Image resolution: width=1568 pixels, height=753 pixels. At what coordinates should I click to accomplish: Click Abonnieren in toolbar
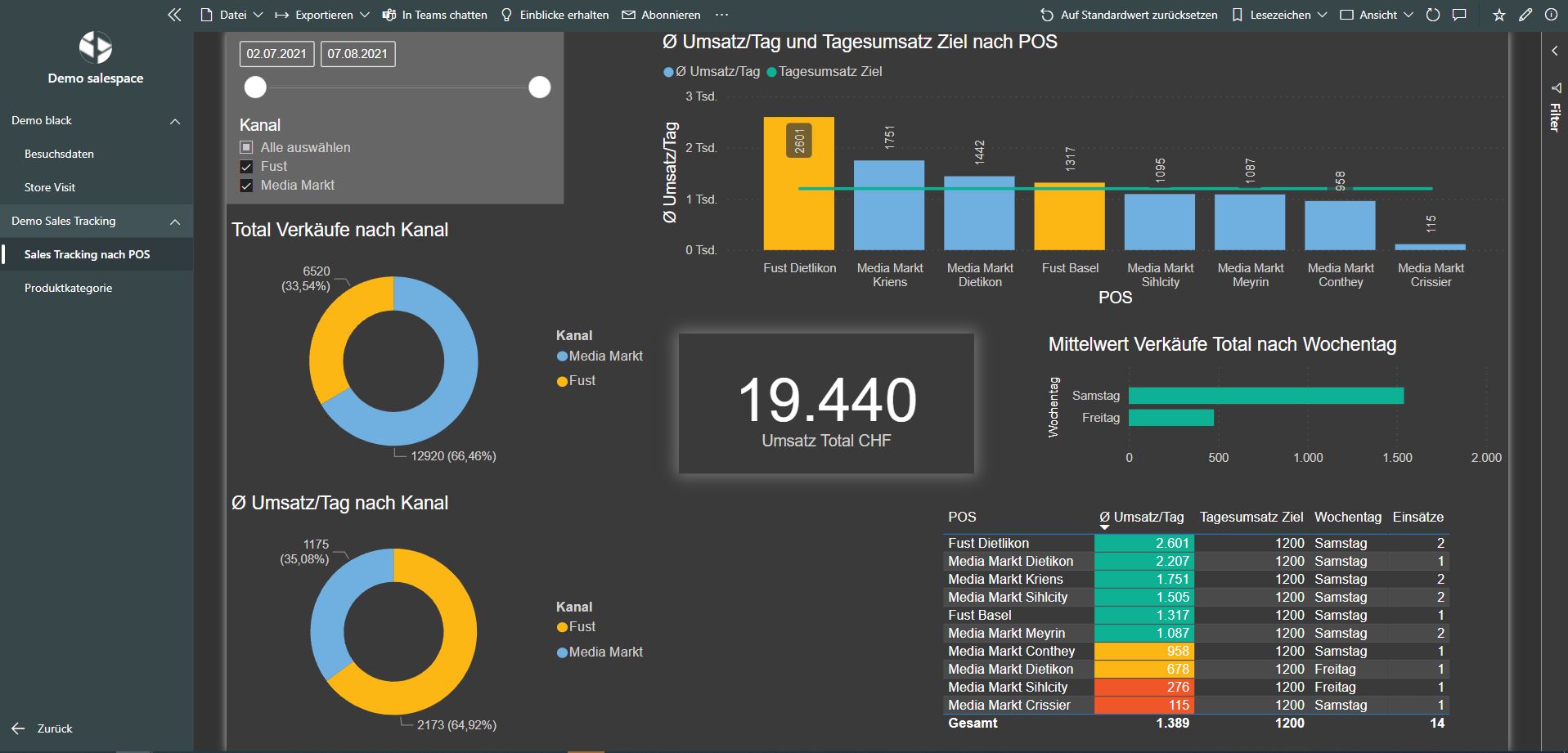coord(661,15)
